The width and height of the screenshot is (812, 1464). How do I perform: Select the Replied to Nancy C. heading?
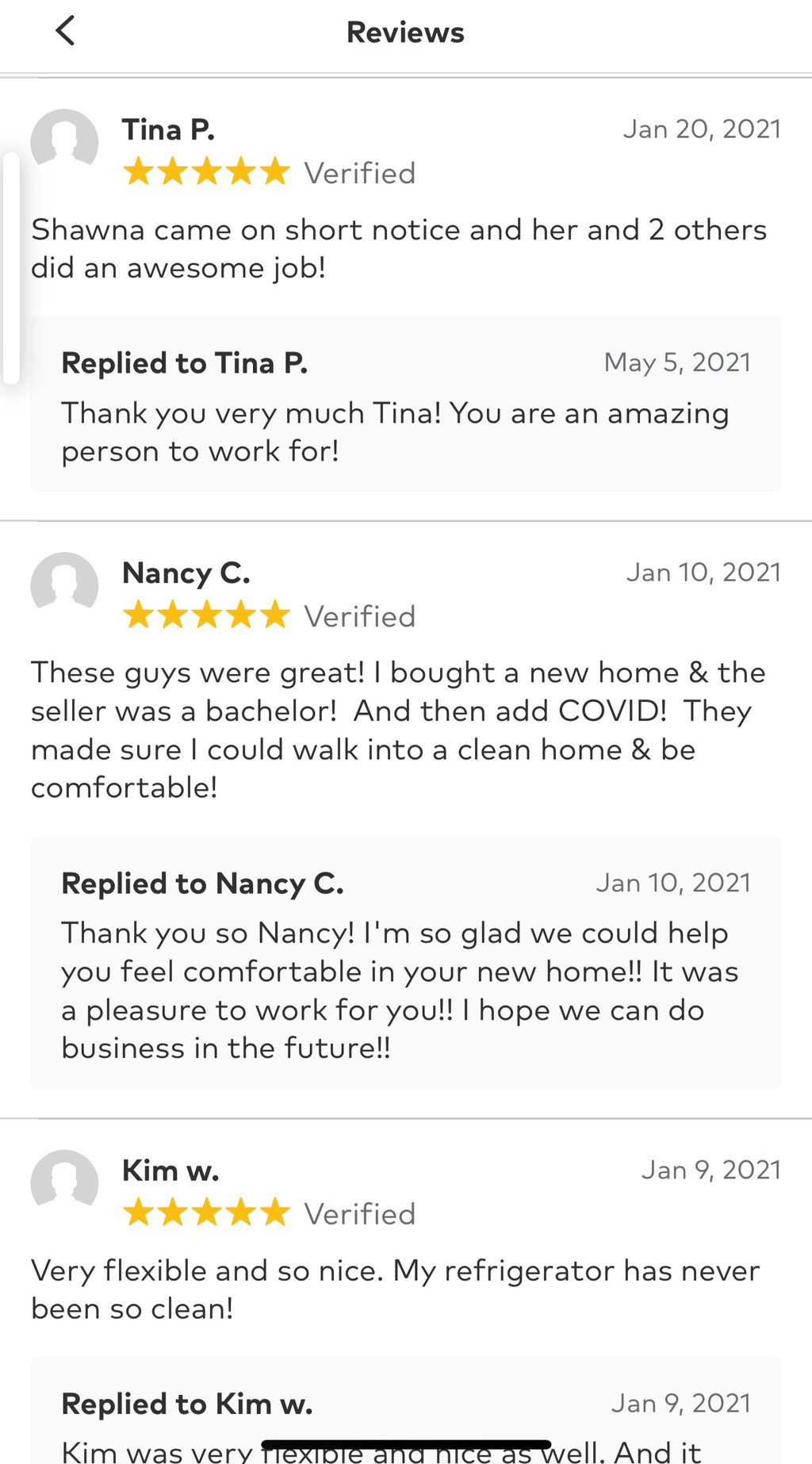202,883
